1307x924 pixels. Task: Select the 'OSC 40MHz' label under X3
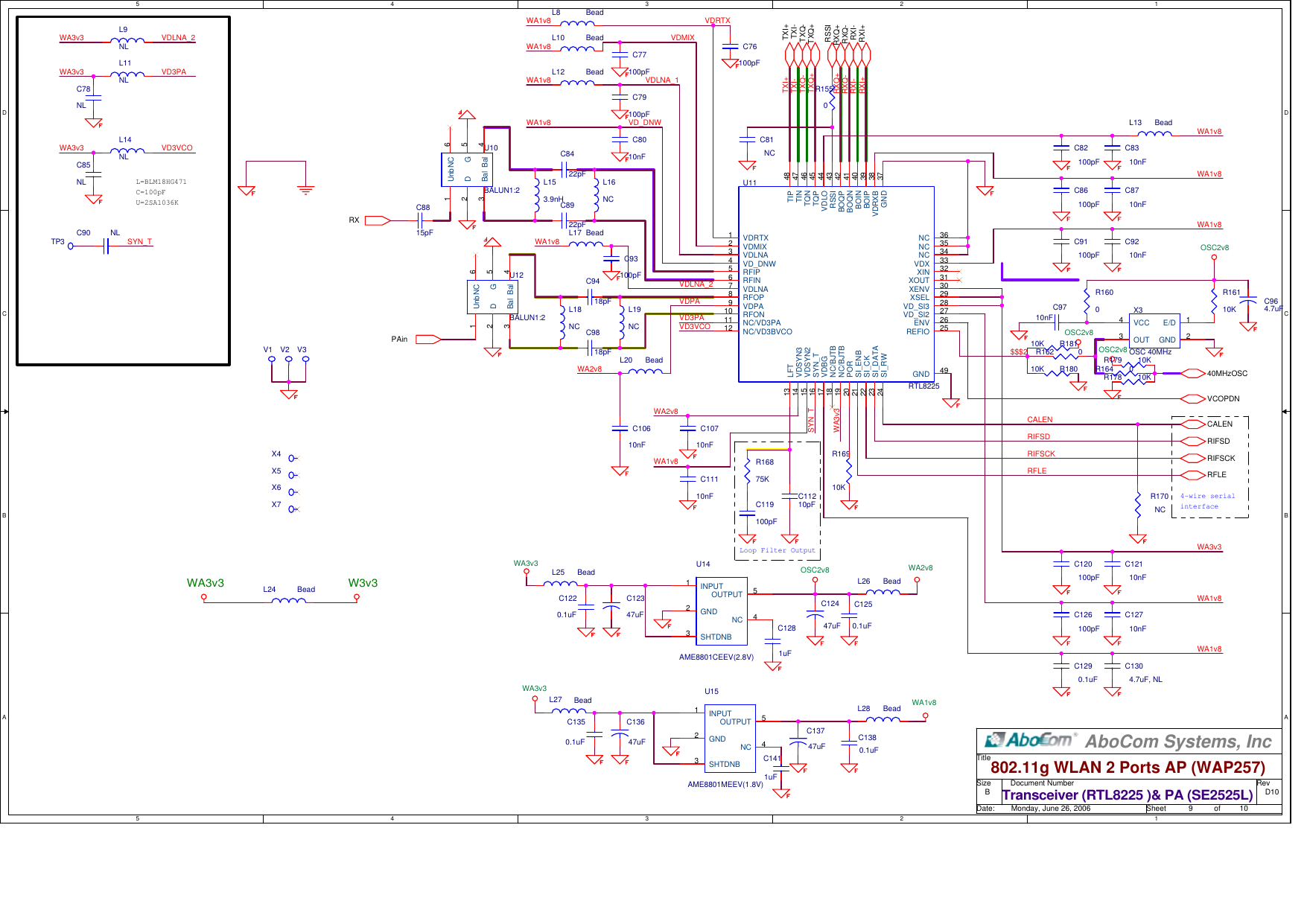click(x=1151, y=352)
